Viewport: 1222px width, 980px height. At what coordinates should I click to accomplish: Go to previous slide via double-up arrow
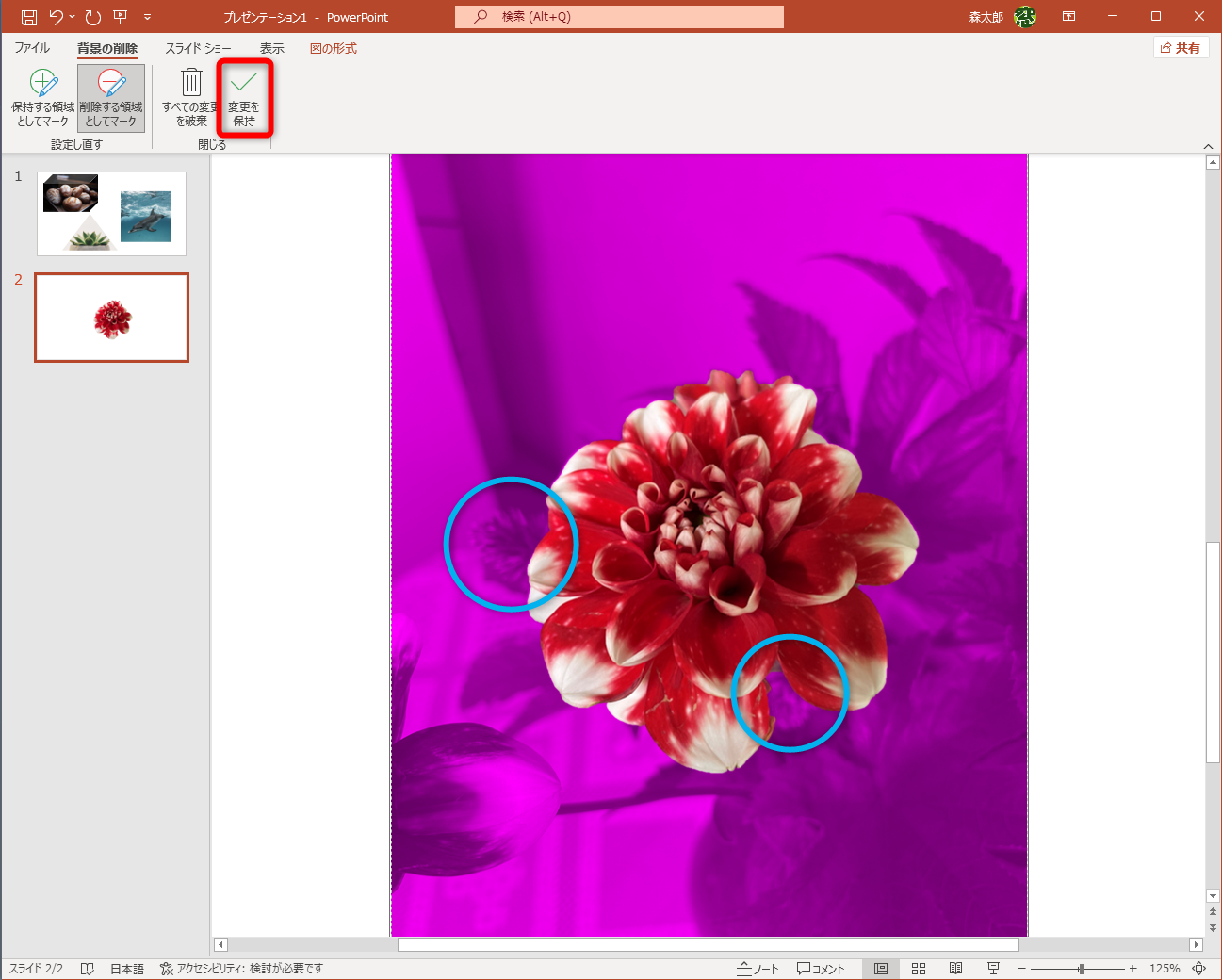(x=1213, y=912)
